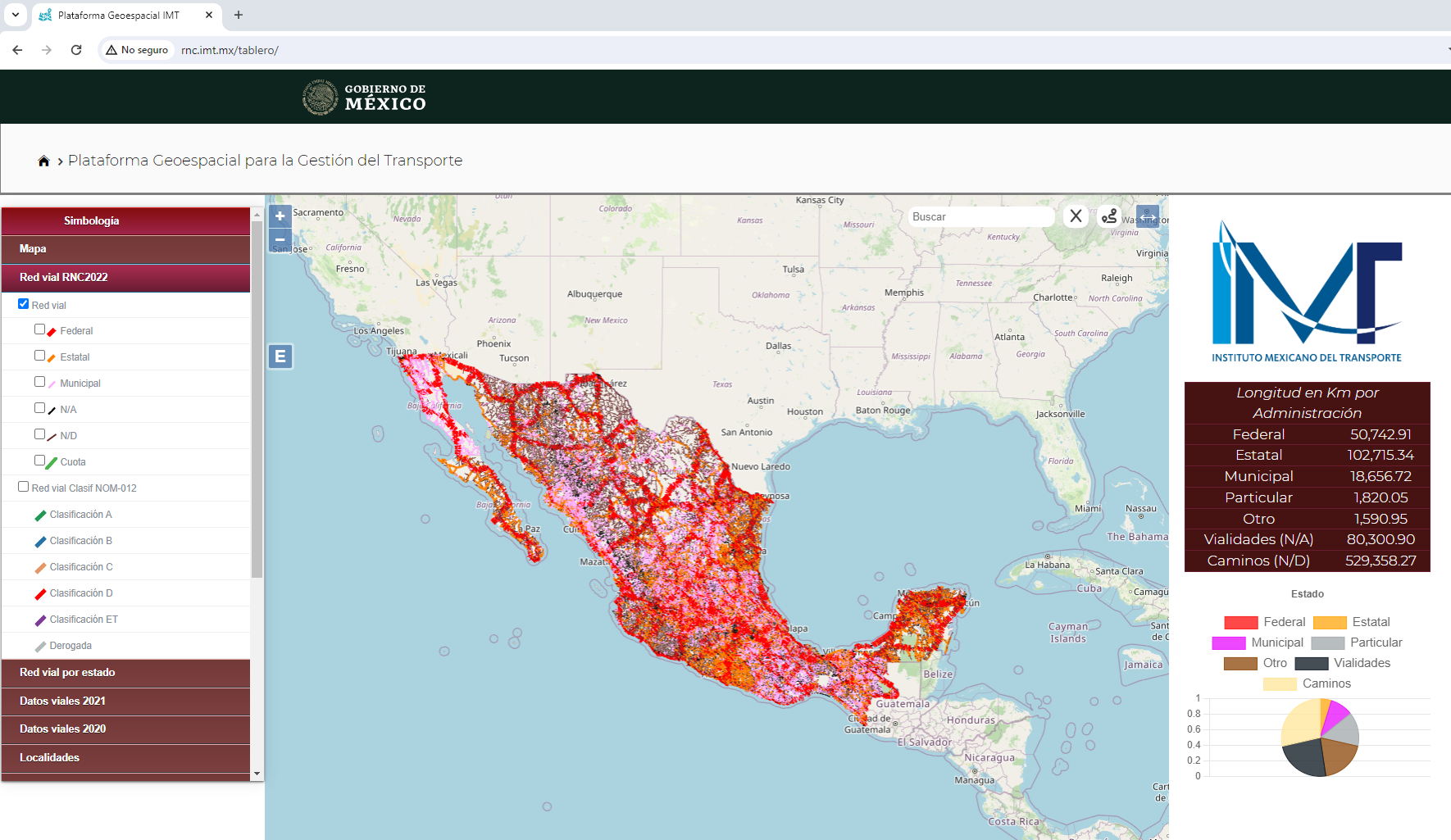Click the distance measurement arrows icon
This screenshot has width=1451, height=840.
1147,216
